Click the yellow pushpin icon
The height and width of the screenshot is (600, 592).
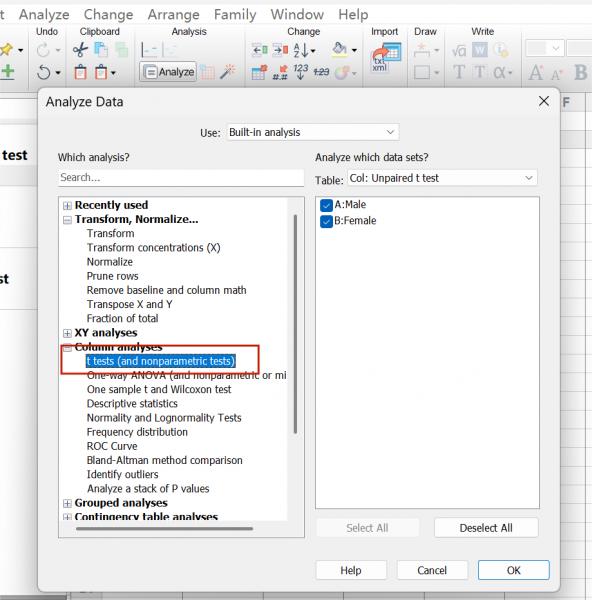7,50
